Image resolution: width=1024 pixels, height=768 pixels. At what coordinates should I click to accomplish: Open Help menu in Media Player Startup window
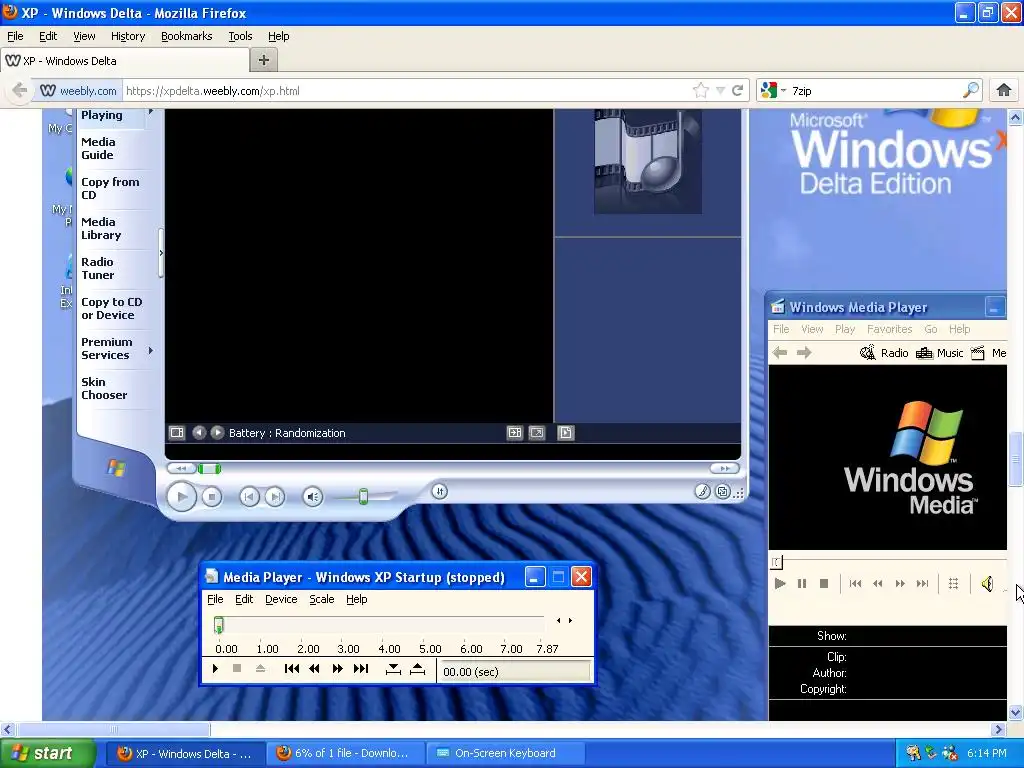[x=357, y=600]
